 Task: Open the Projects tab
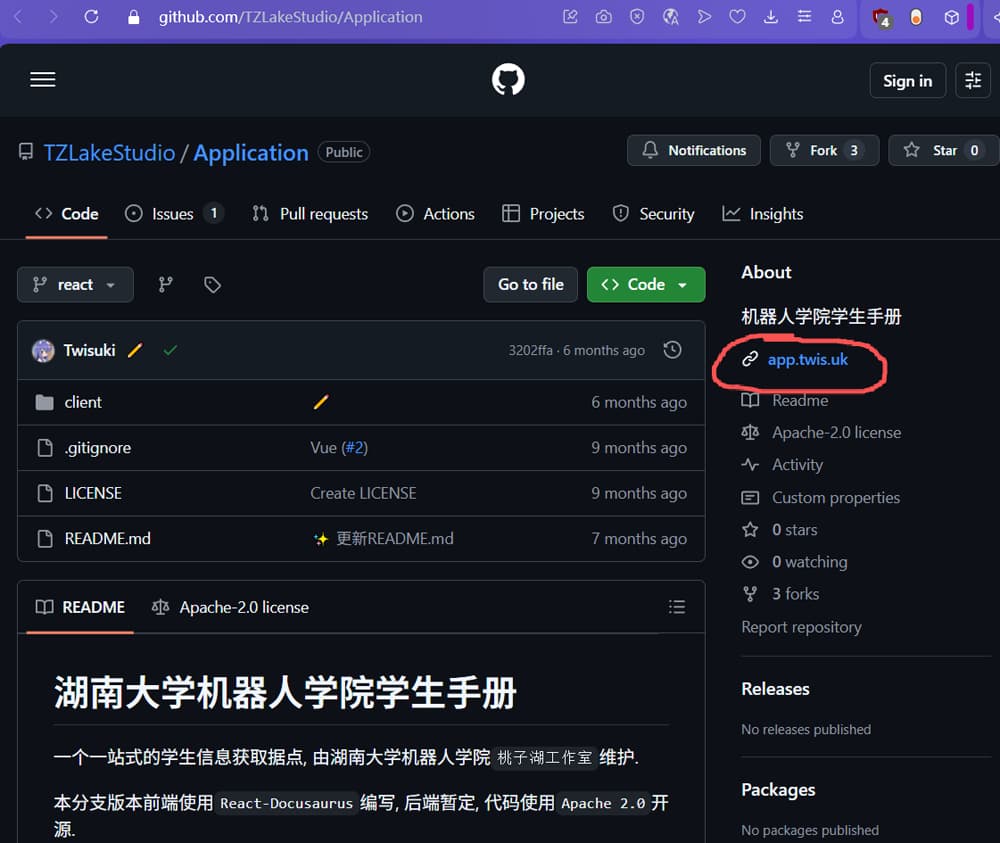pyautogui.click(x=543, y=214)
